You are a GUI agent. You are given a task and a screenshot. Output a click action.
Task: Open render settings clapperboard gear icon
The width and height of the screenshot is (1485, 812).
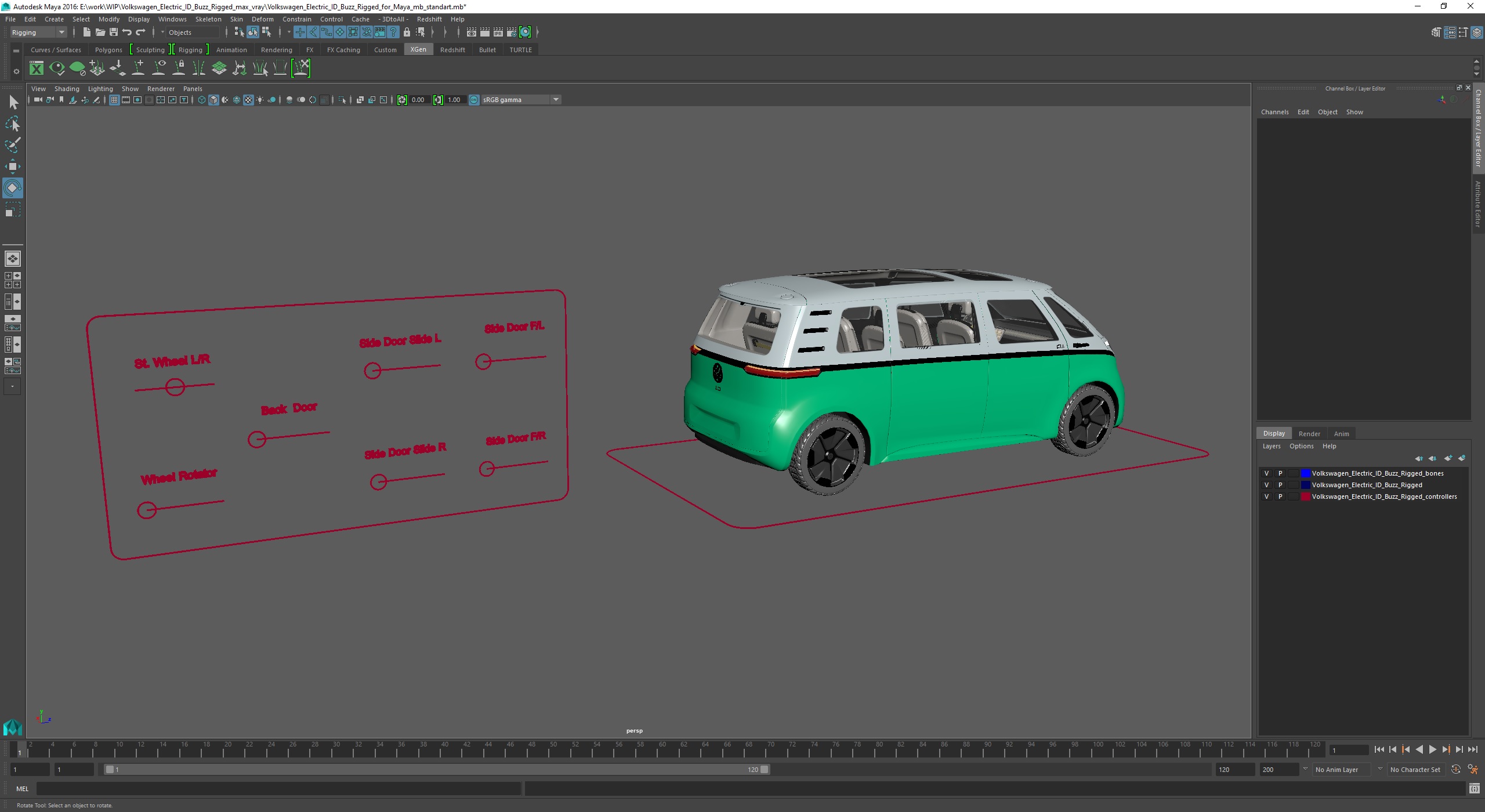pyautogui.click(x=511, y=32)
